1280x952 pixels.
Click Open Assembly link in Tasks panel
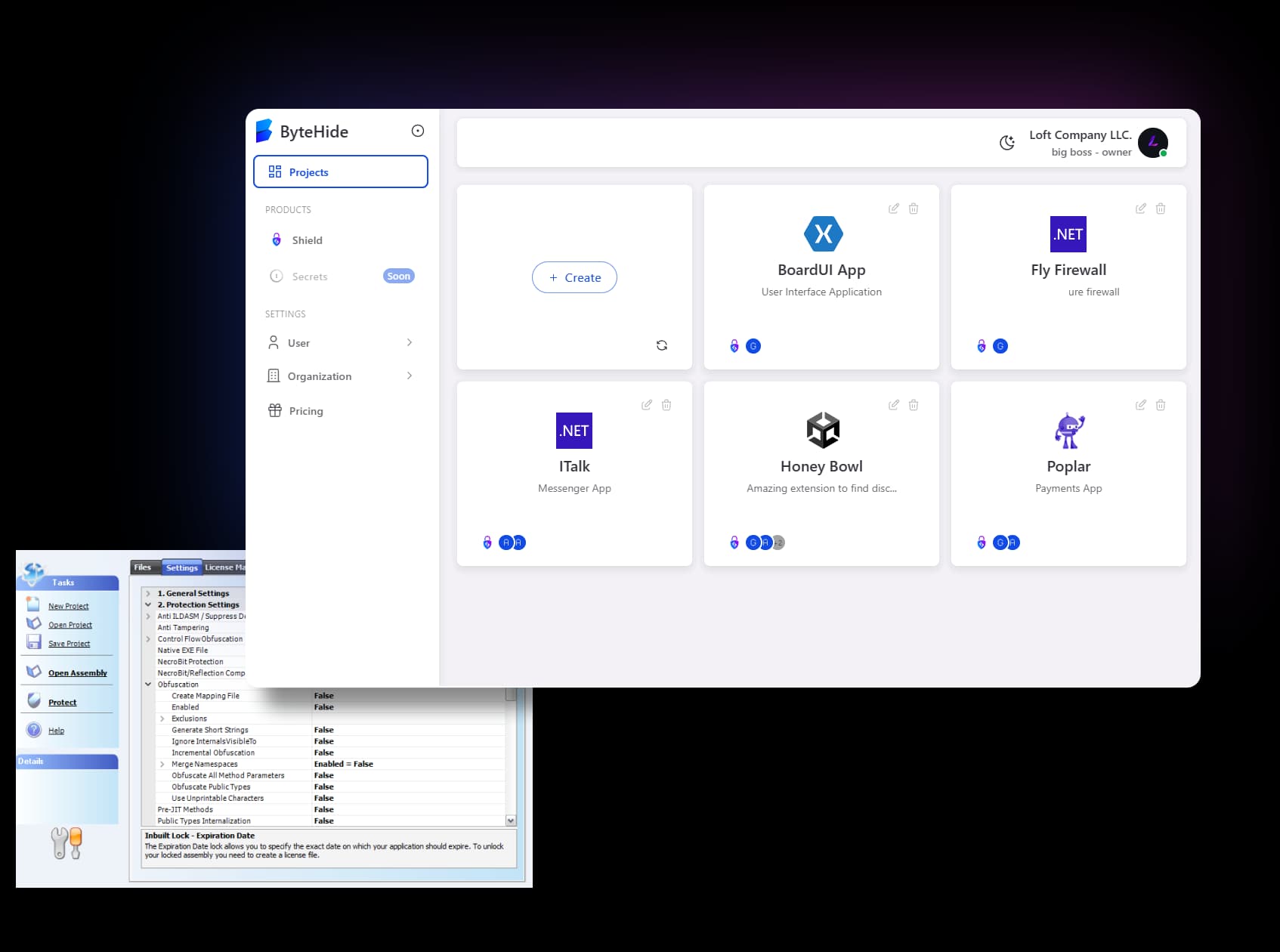(x=78, y=673)
